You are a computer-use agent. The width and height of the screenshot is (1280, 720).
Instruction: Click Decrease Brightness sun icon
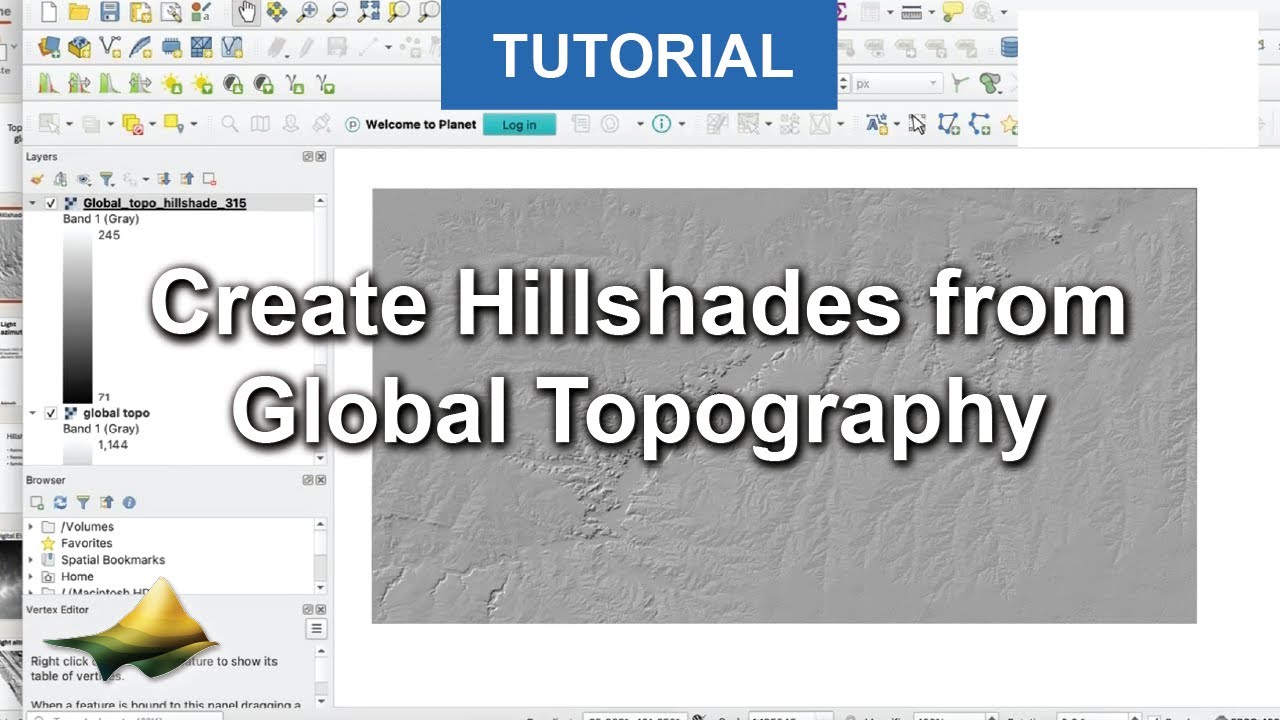click(202, 84)
